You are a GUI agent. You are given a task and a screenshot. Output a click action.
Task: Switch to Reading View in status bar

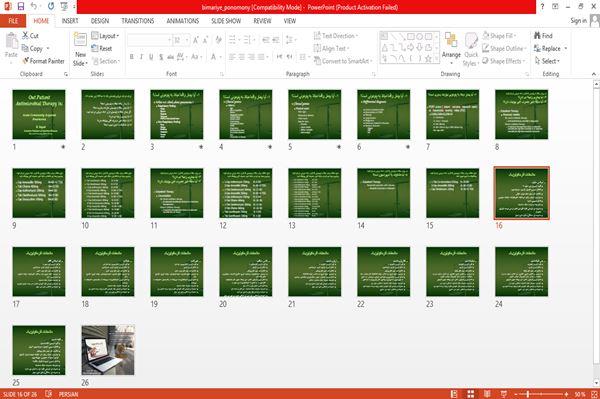(487, 394)
